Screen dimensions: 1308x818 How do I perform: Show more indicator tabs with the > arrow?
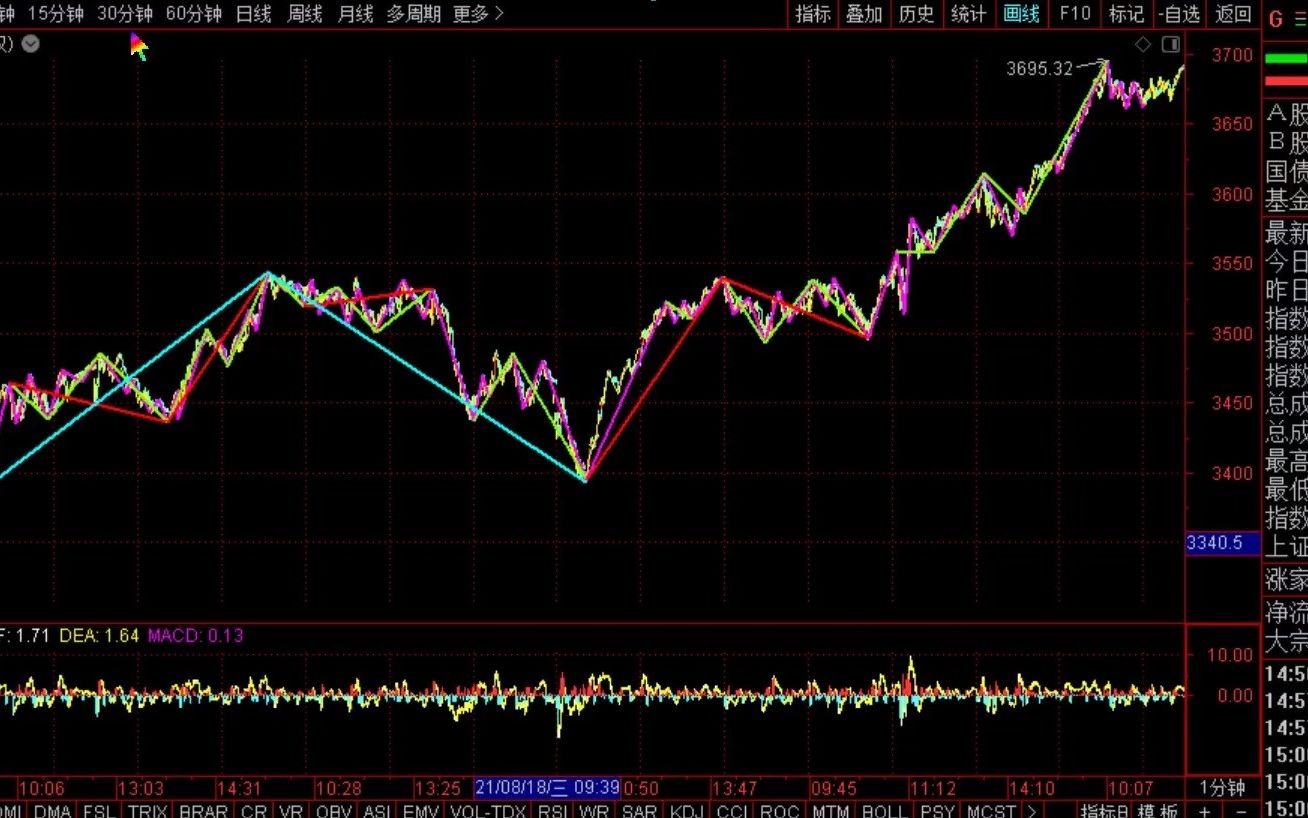(1031, 811)
